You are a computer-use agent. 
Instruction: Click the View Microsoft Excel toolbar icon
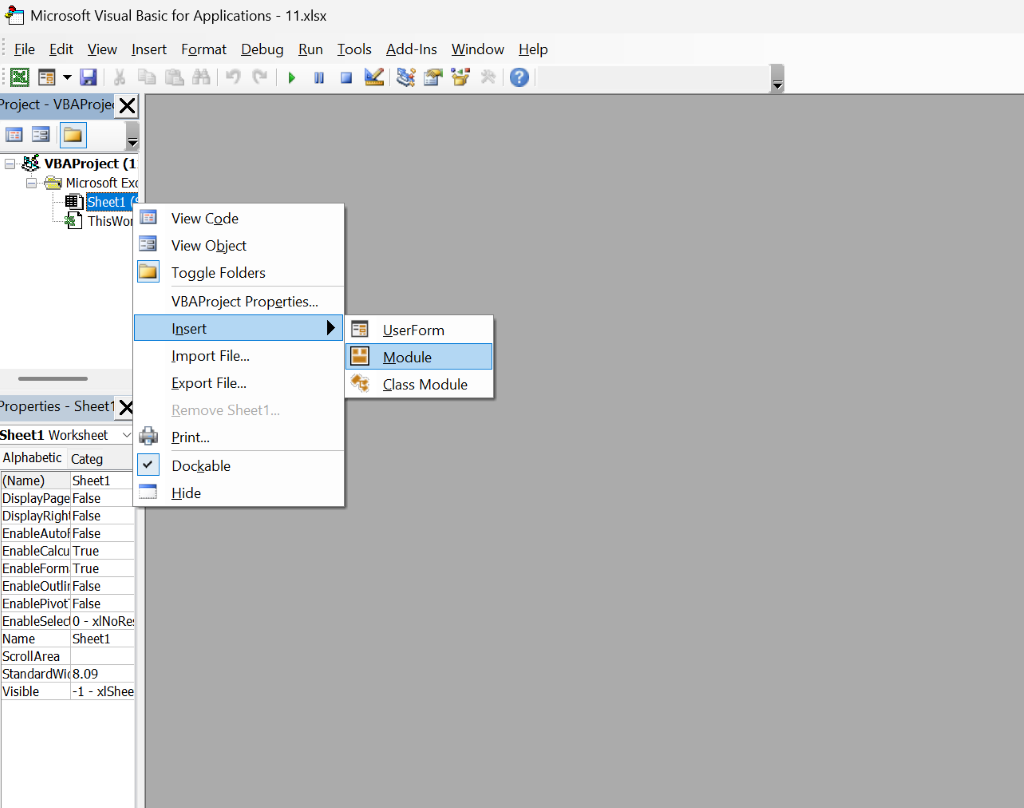coord(20,78)
